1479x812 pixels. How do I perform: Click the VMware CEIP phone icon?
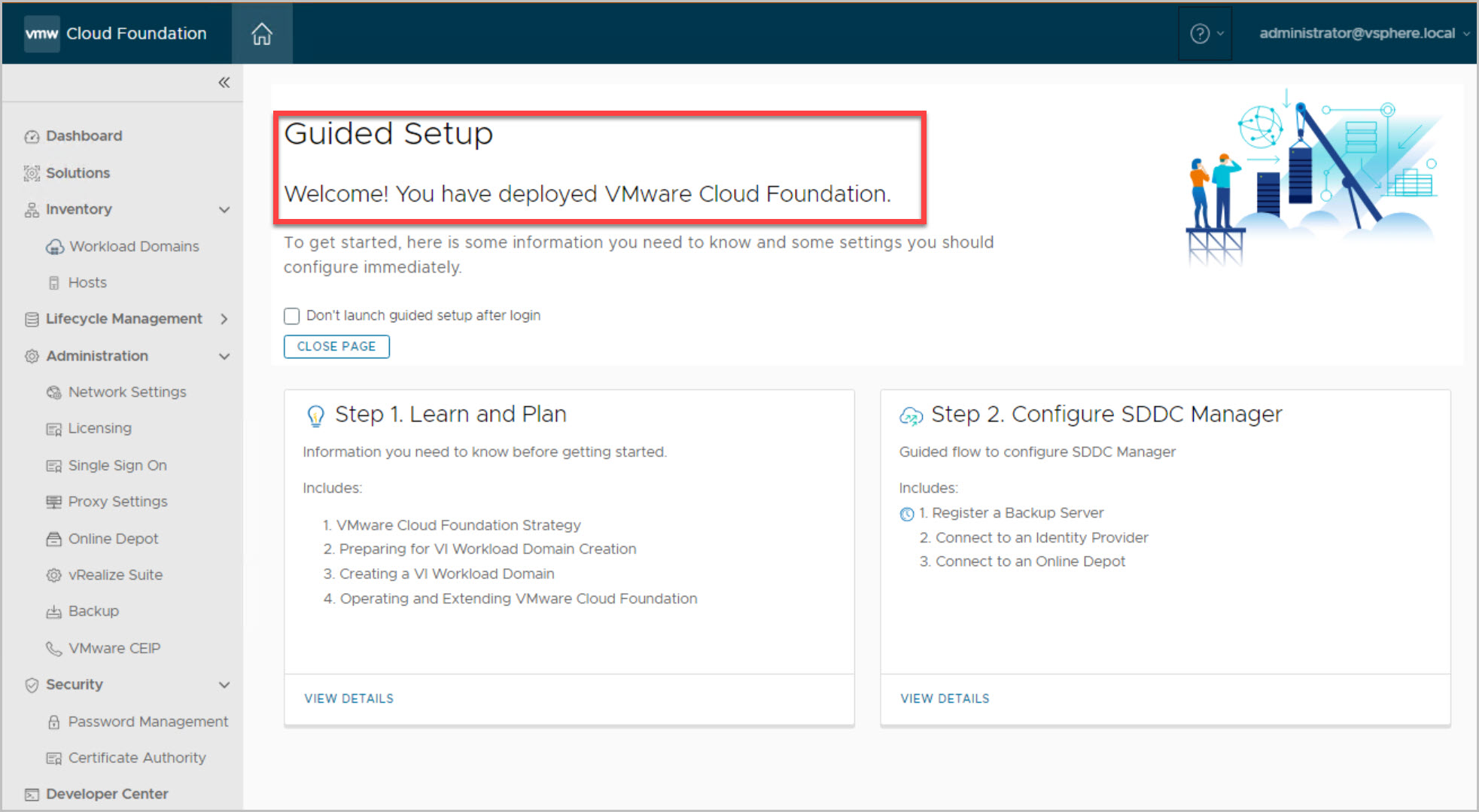(53, 648)
